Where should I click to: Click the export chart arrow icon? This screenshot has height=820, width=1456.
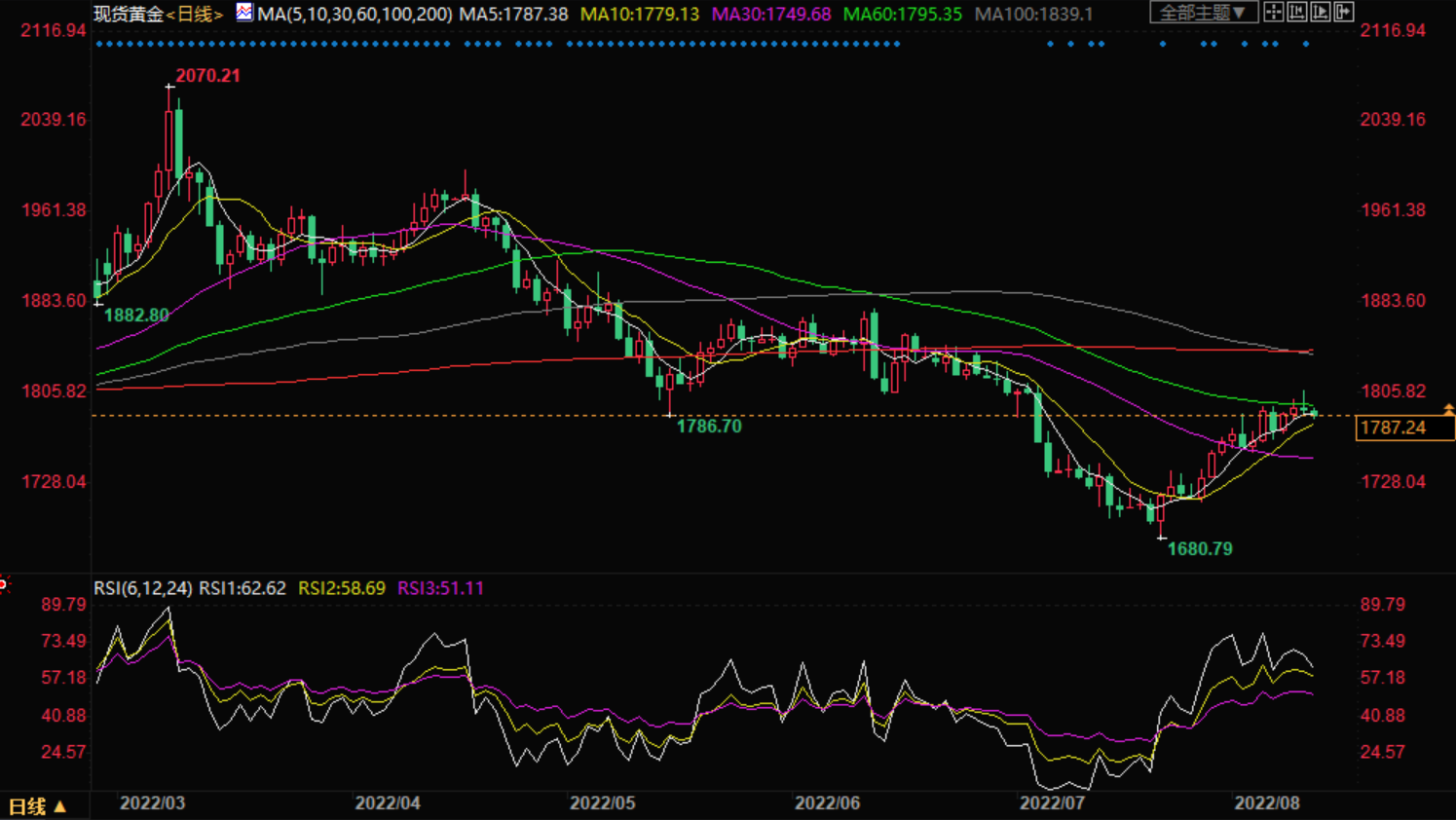coord(1344,12)
